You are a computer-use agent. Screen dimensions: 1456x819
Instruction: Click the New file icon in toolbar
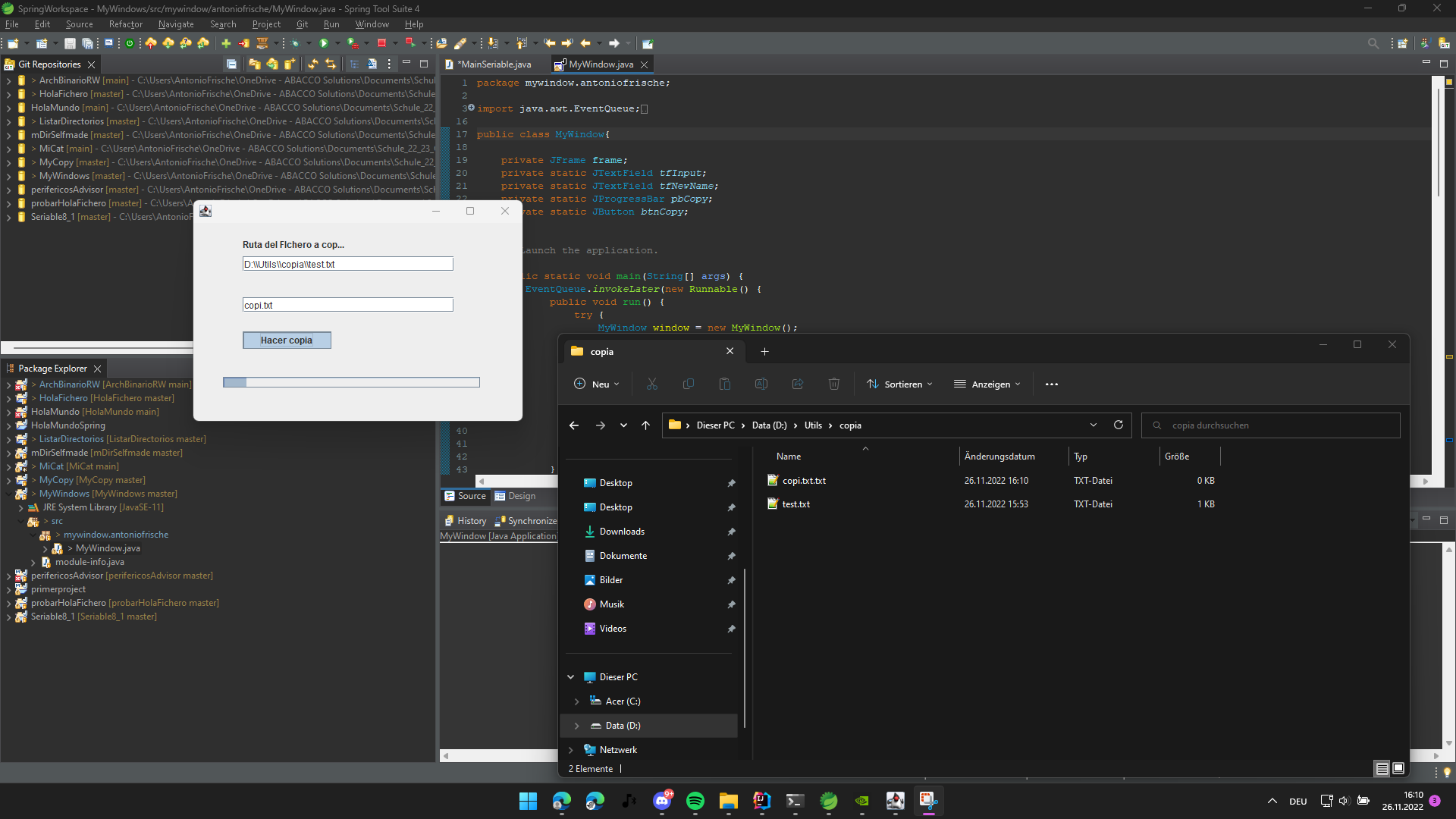click(x=14, y=43)
